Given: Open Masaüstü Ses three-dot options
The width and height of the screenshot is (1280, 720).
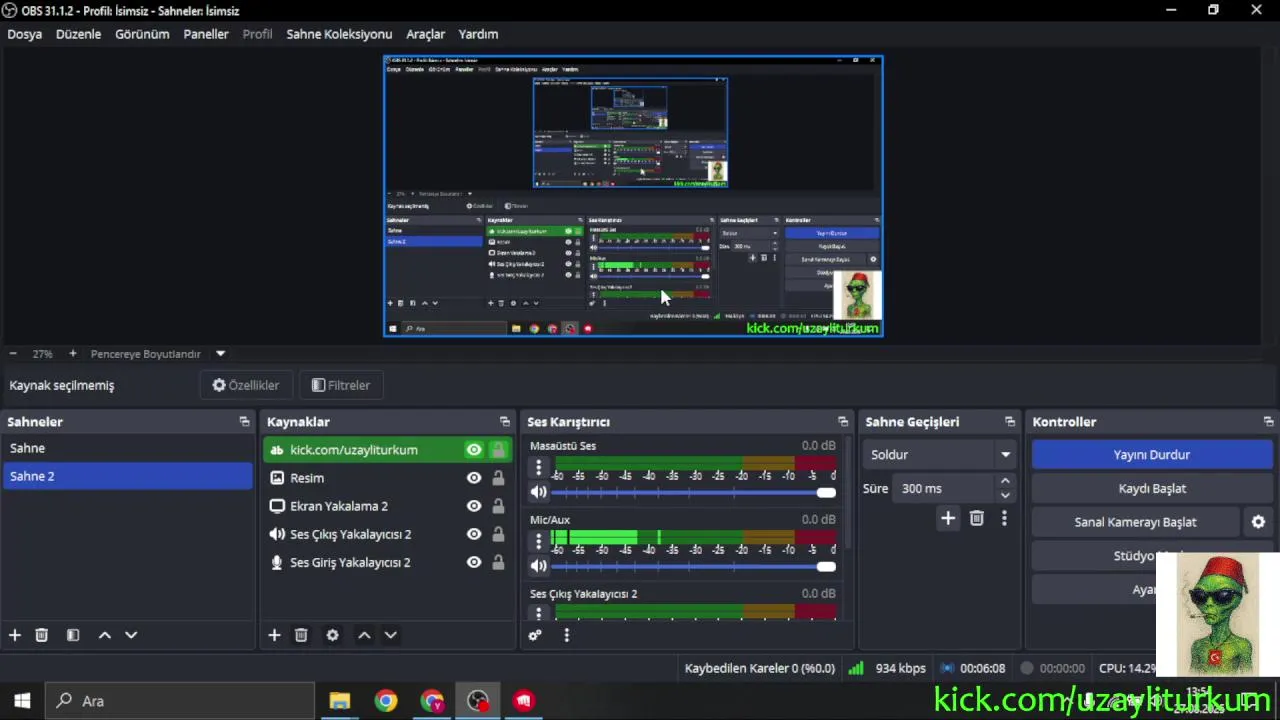Looking at the screenshot, I should click(539, 467).
